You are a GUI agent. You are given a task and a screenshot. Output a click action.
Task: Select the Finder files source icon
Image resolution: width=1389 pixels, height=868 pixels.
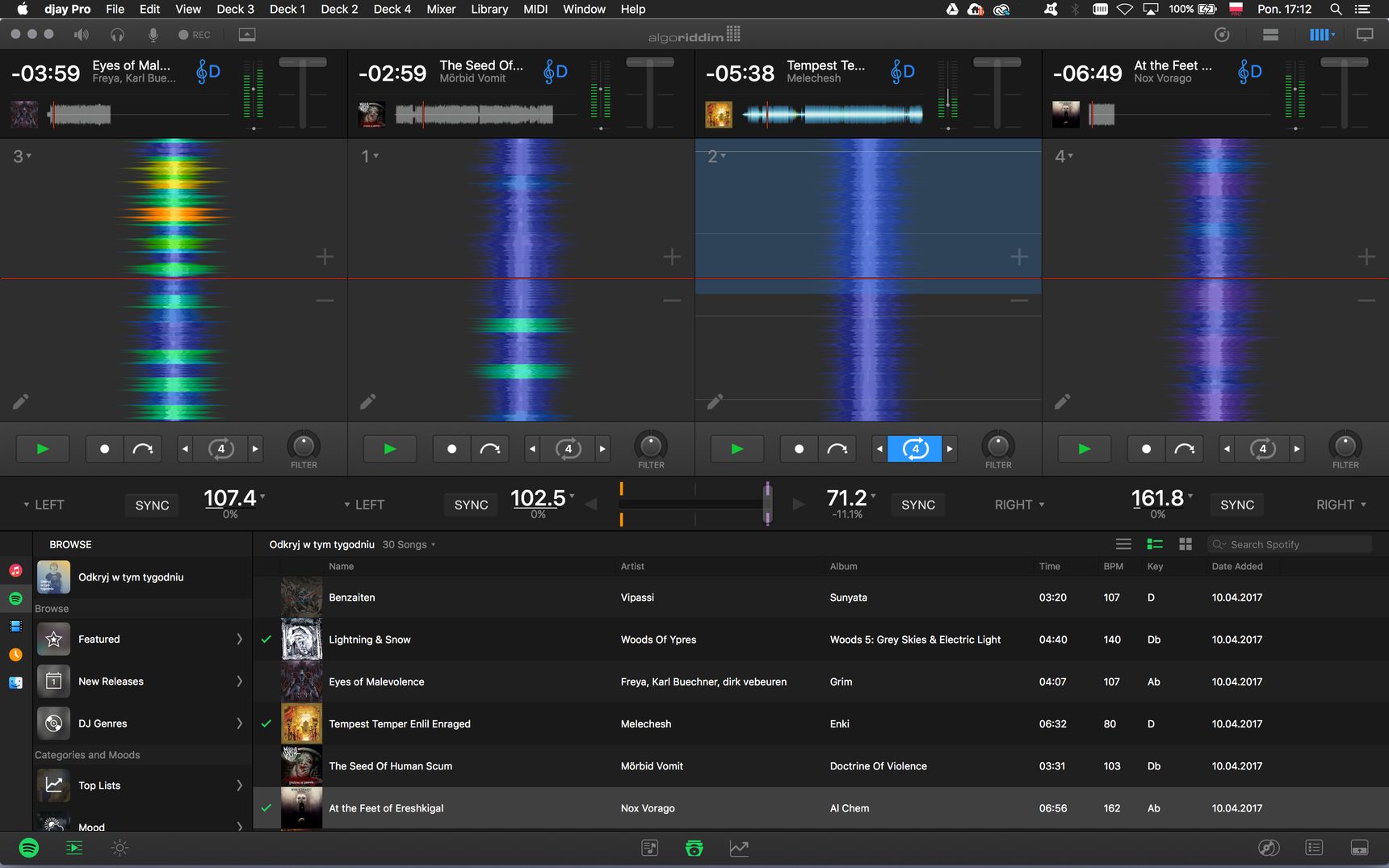point(15,682)
